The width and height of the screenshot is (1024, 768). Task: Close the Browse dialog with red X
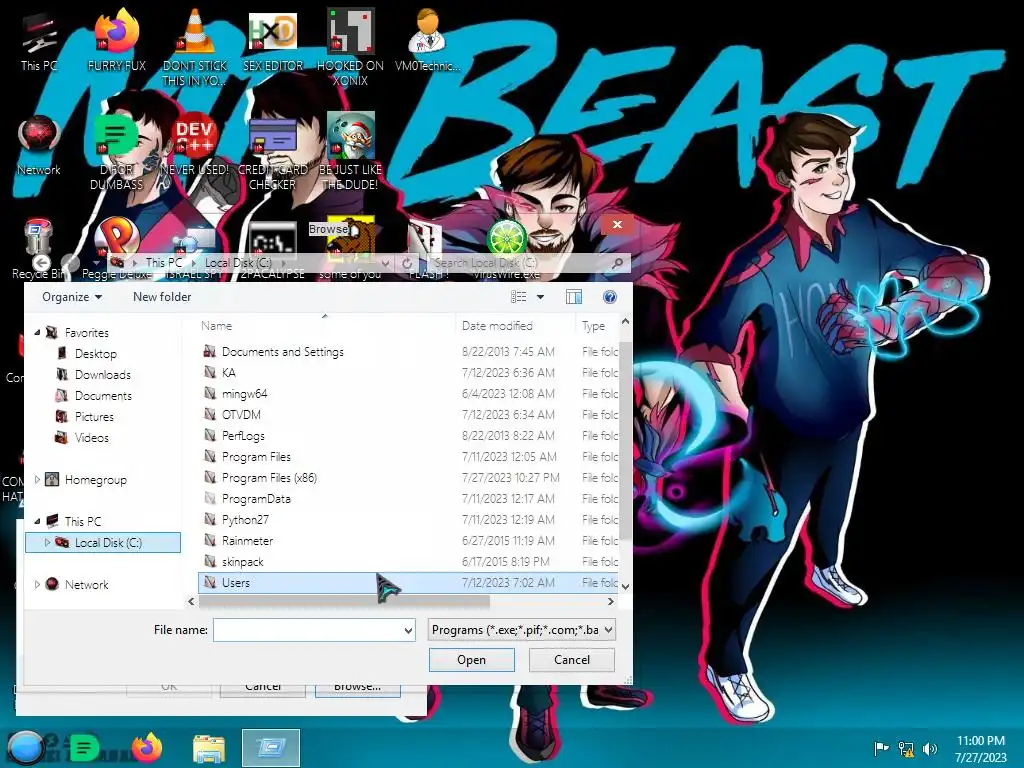[617, 225]
